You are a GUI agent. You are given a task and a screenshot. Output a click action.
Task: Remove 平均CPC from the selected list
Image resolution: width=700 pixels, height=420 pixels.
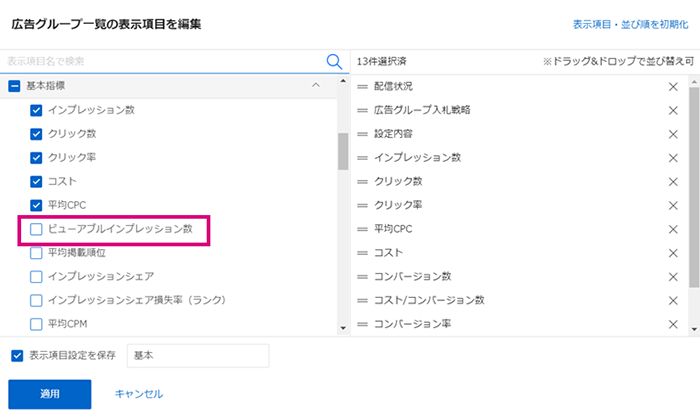coord(673,229)
